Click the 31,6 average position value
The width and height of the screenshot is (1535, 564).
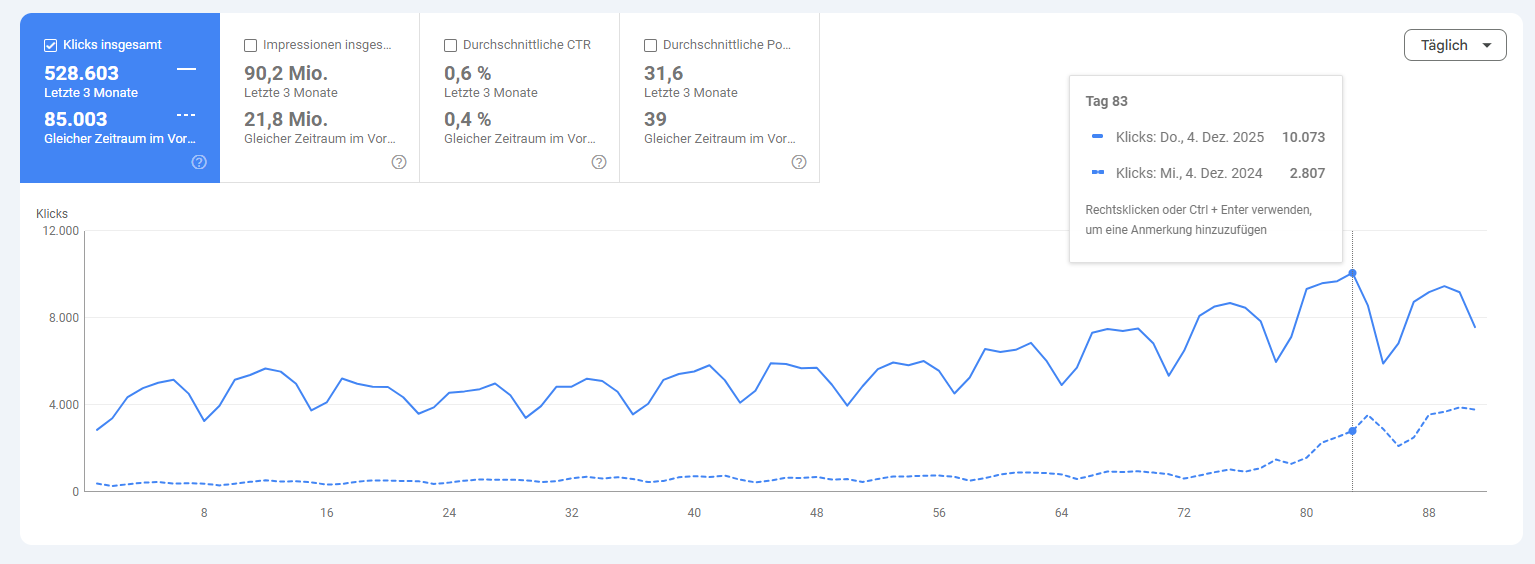[x=663, y=73]
